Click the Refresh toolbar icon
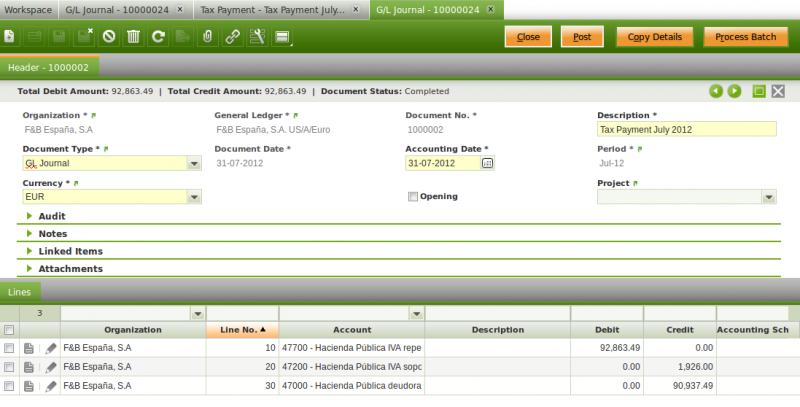This screenshot has width=800, height=407. (x=157, y=37)
